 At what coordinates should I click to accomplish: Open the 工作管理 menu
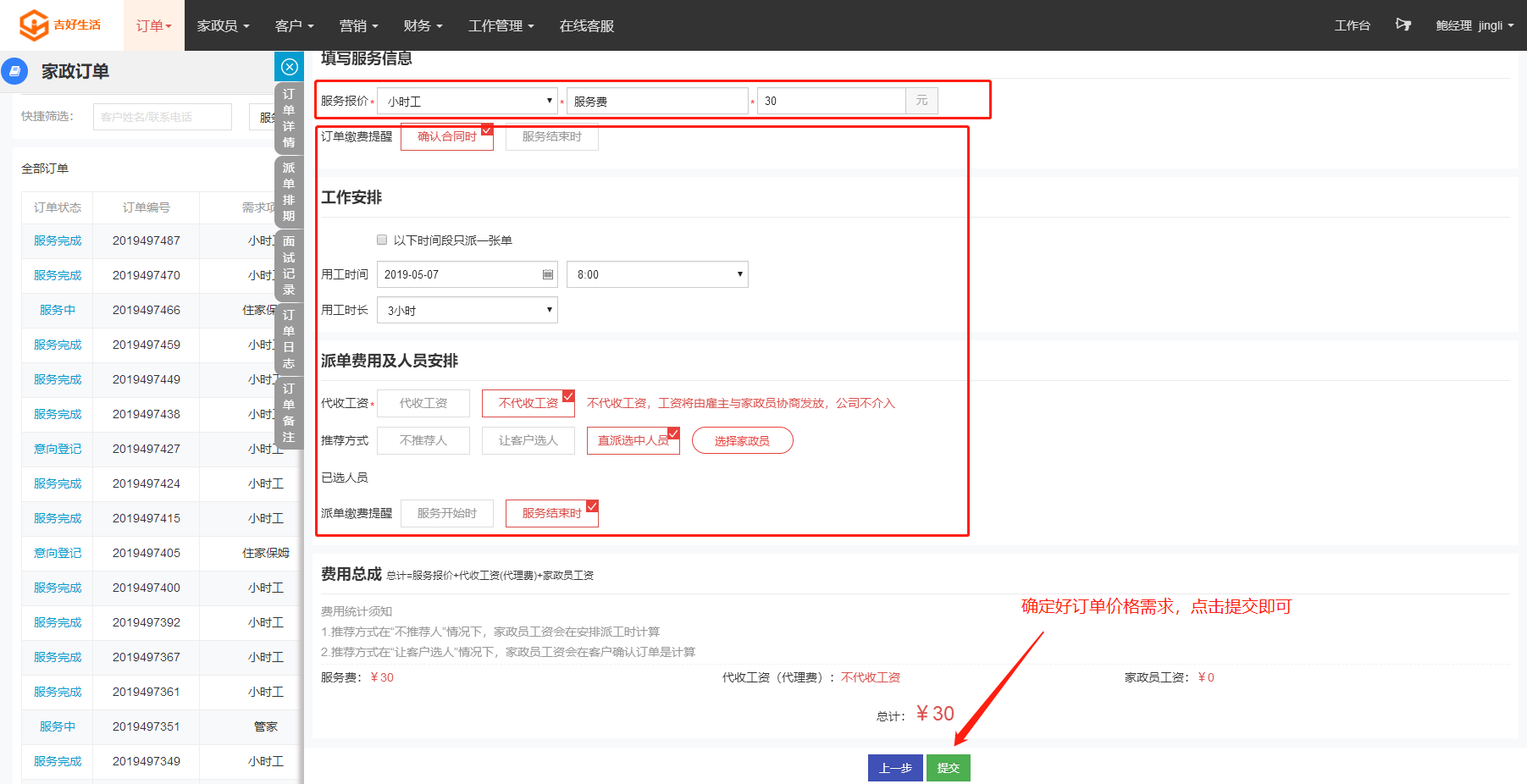[x=501, y=25]
